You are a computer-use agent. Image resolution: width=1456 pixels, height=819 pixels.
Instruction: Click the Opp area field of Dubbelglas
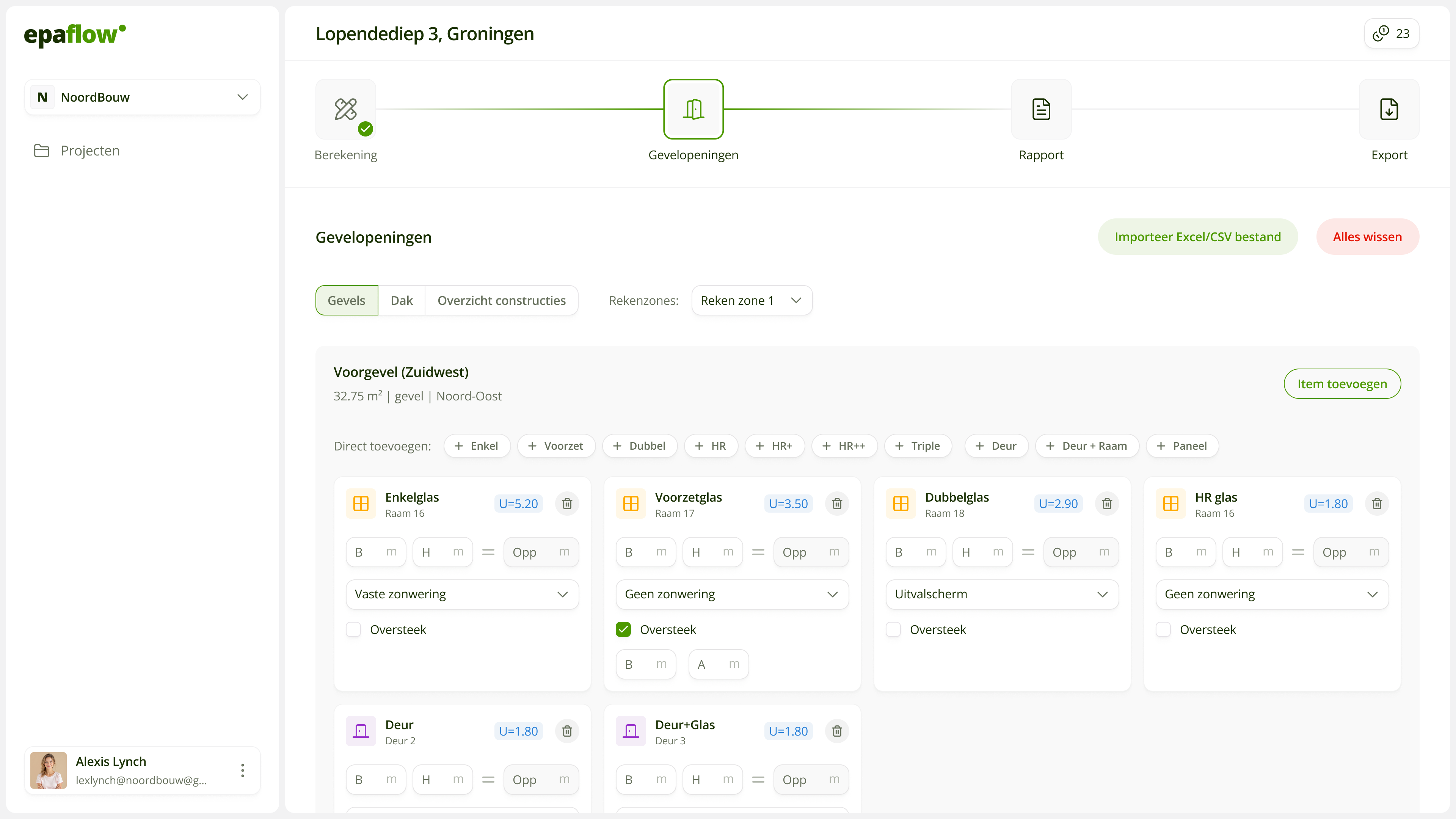pos(1081,552)
